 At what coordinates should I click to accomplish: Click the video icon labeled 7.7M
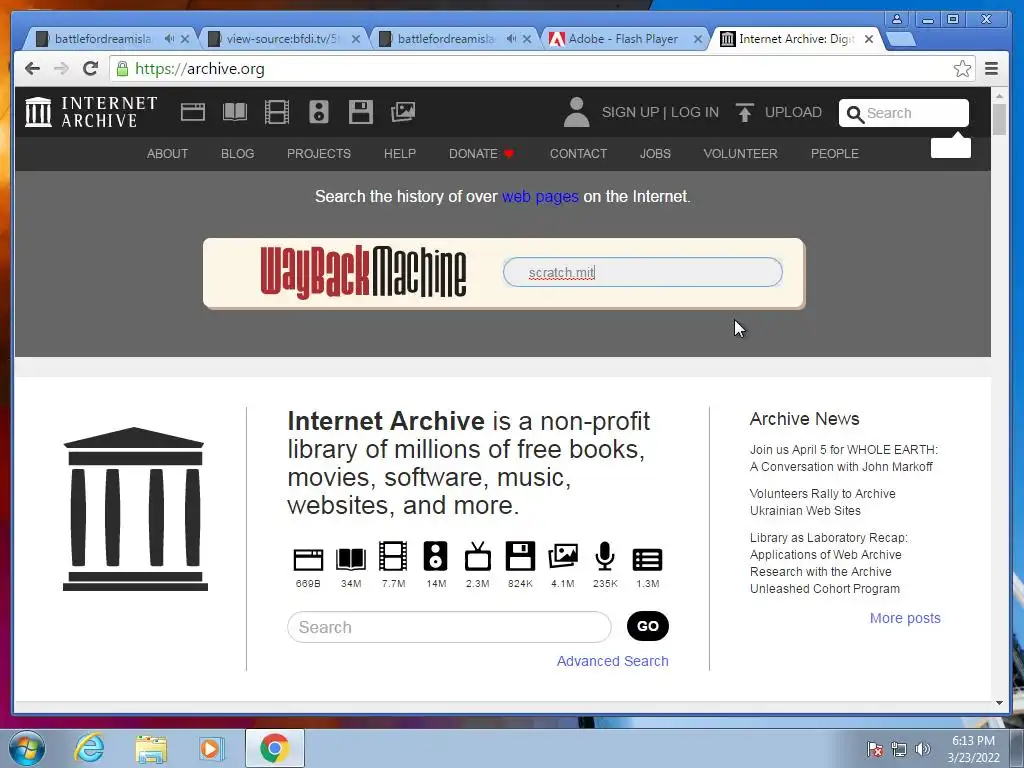[x=393, y=556]
